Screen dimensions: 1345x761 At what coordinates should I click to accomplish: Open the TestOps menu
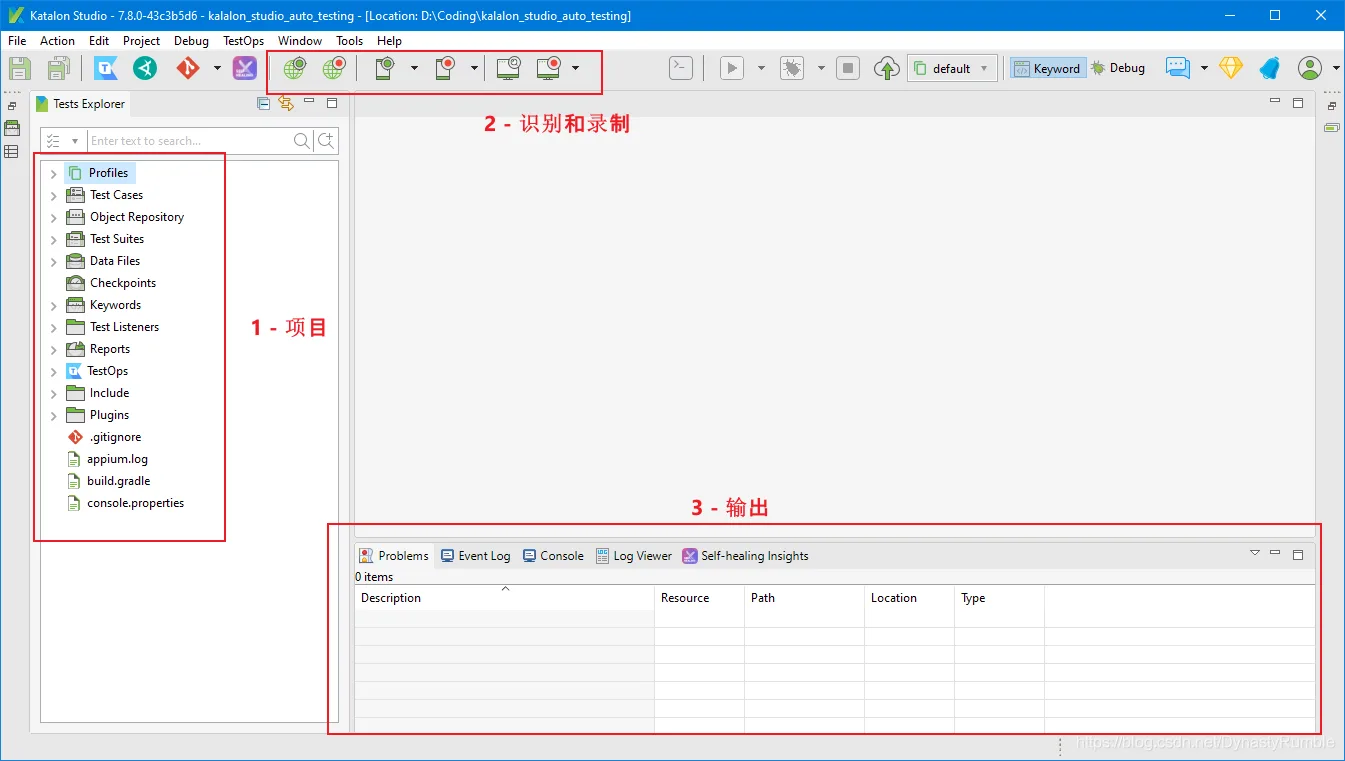click(x=243, y=41)
